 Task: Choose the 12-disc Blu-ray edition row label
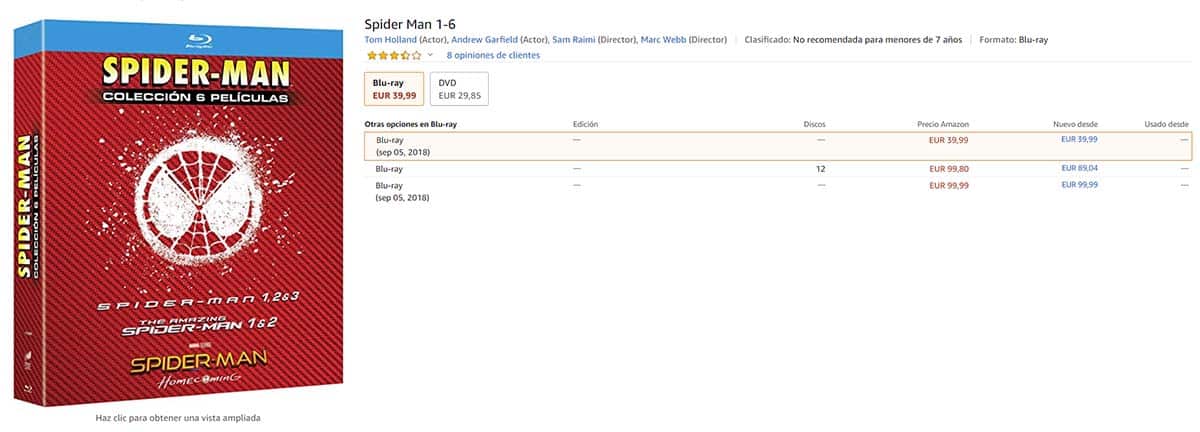click(x=389, y=169)
